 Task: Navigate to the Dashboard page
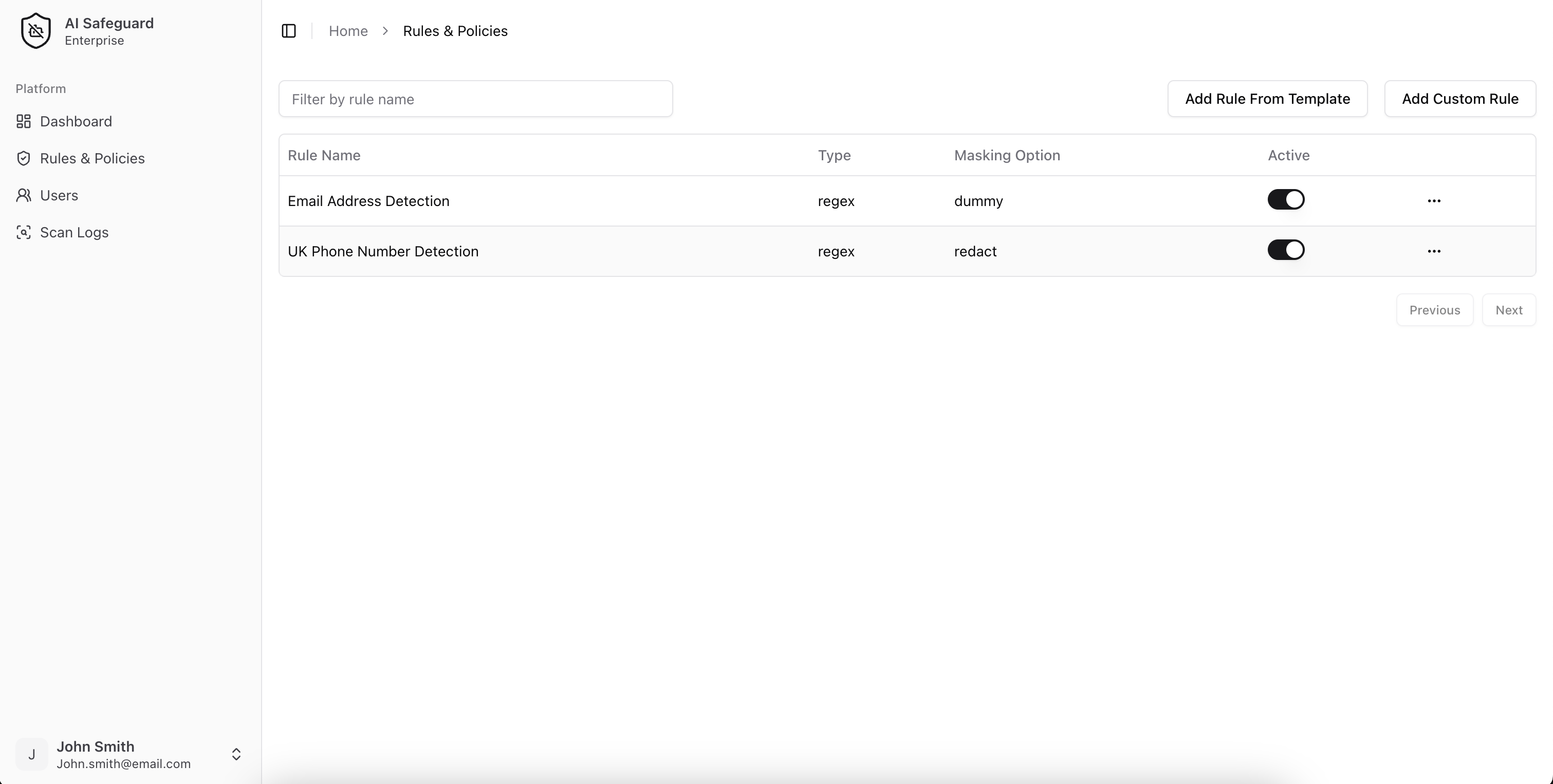[76, 122]
